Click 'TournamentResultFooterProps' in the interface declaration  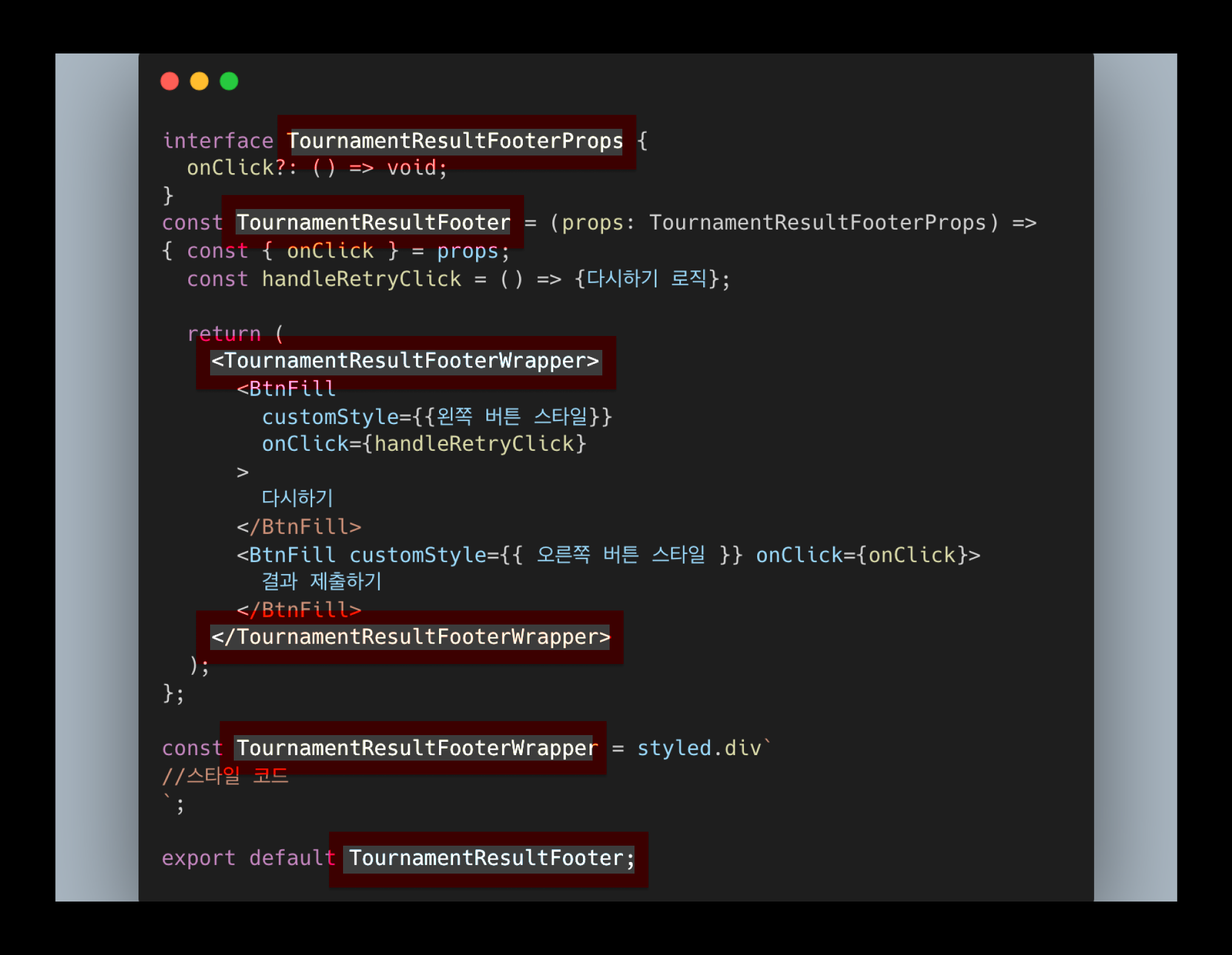455,141
